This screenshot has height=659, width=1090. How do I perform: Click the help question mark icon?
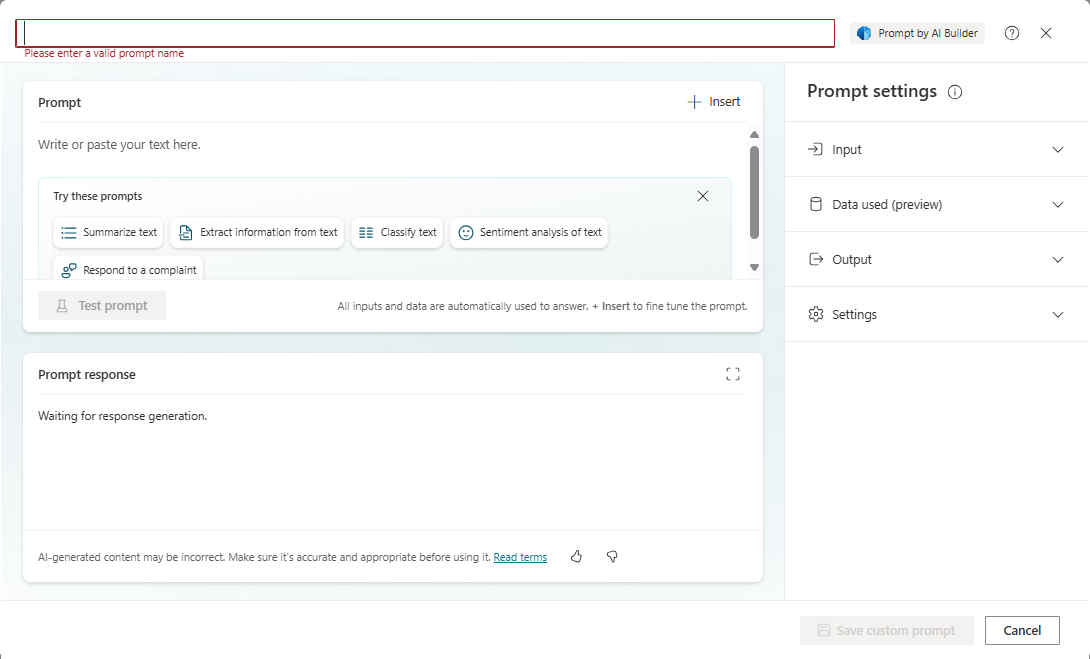pos(1012,33)
